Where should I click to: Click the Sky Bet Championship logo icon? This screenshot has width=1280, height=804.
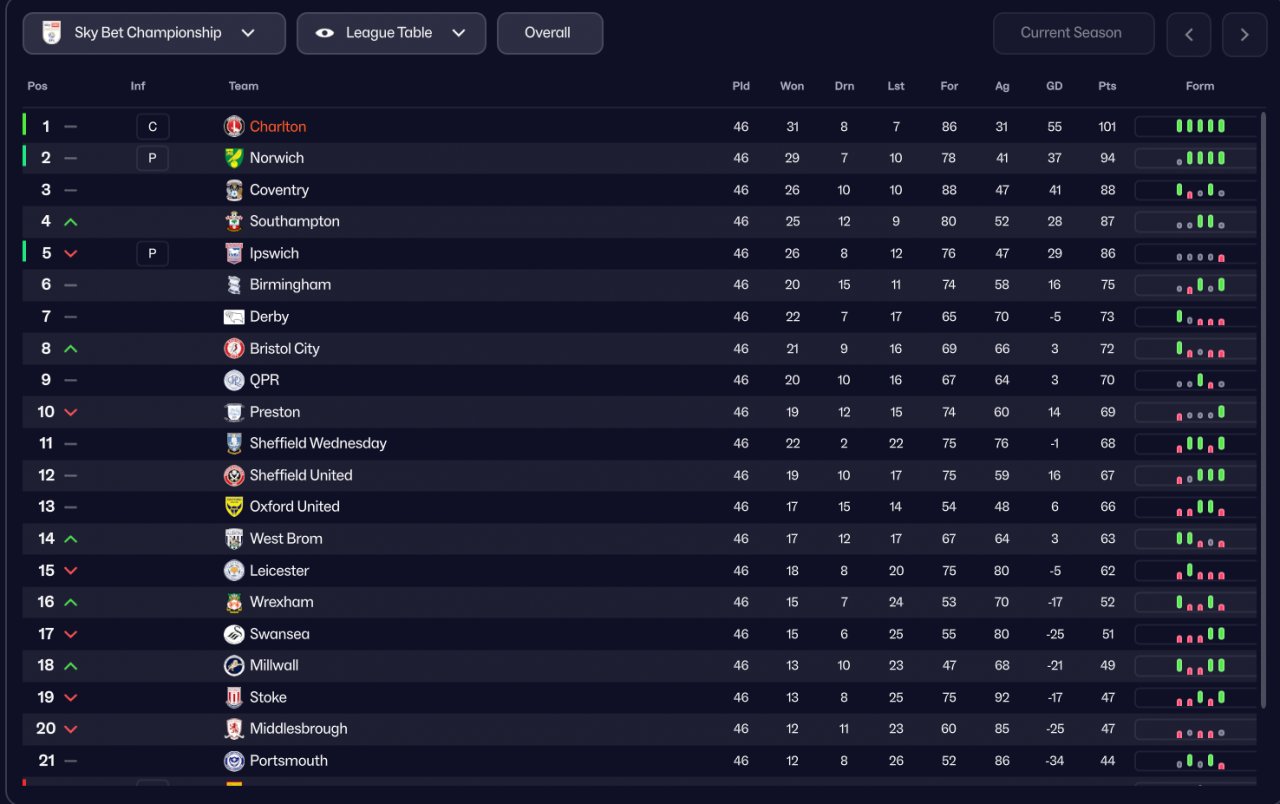tap(51, 33)
